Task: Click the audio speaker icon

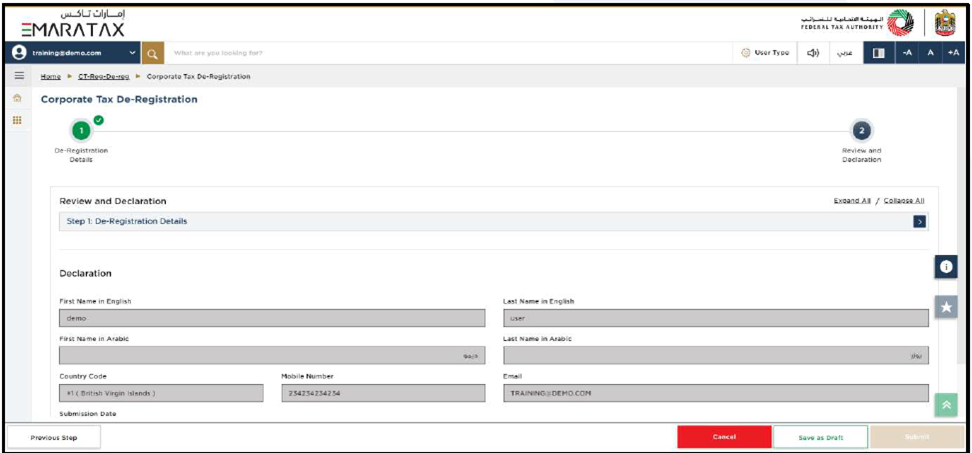Action: 813,52
